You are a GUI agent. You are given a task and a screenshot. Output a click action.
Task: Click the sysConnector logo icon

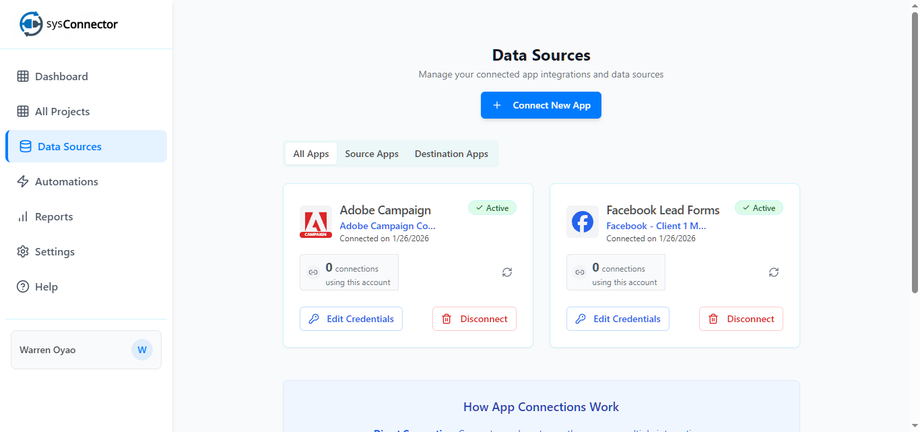pos(31,24)
